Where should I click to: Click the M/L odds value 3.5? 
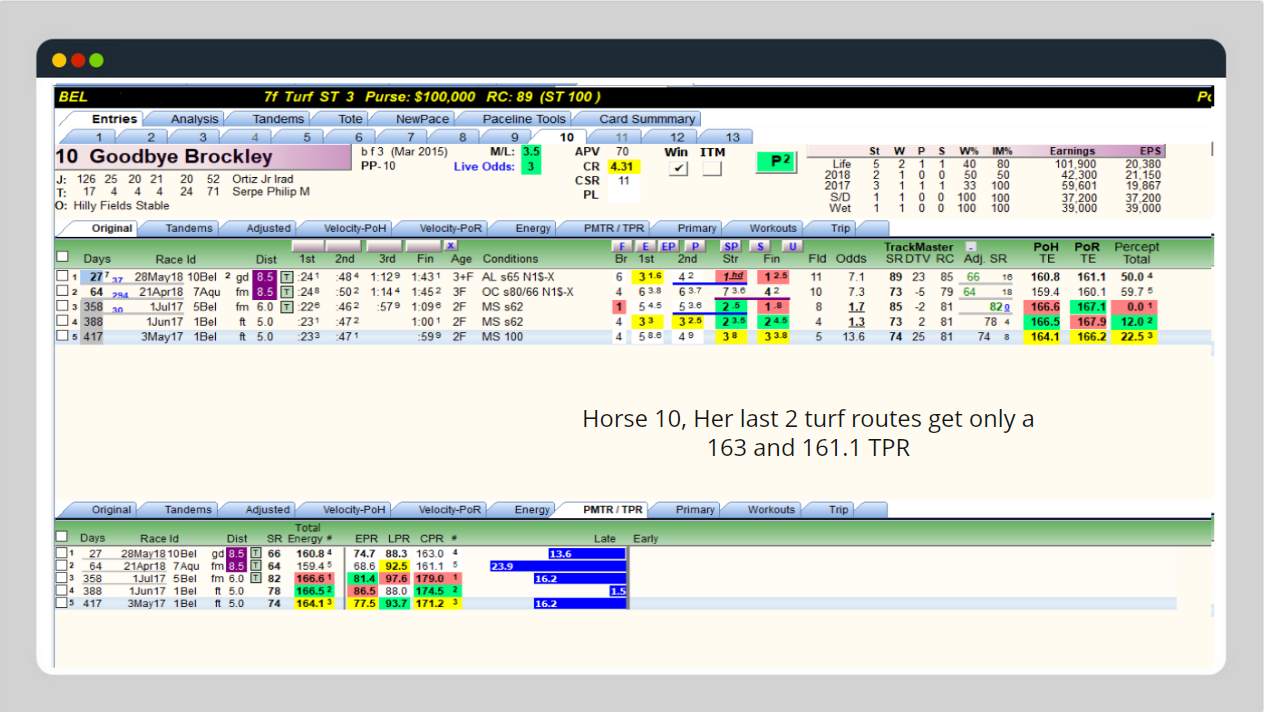(x=531, y=152)
